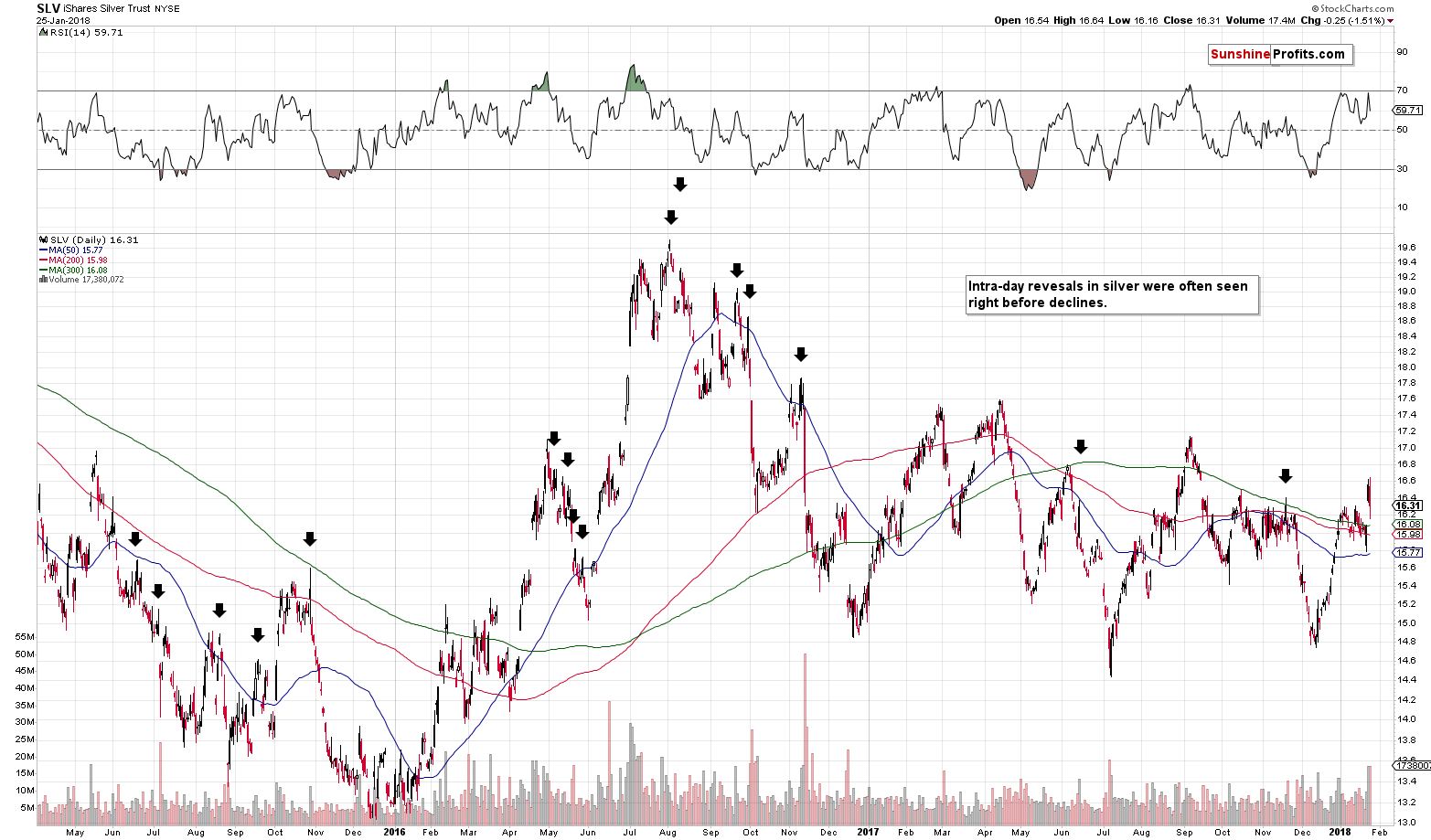Click the 13.0 price label on the right axis
1431x840 pixels.
pos(1405,821)
